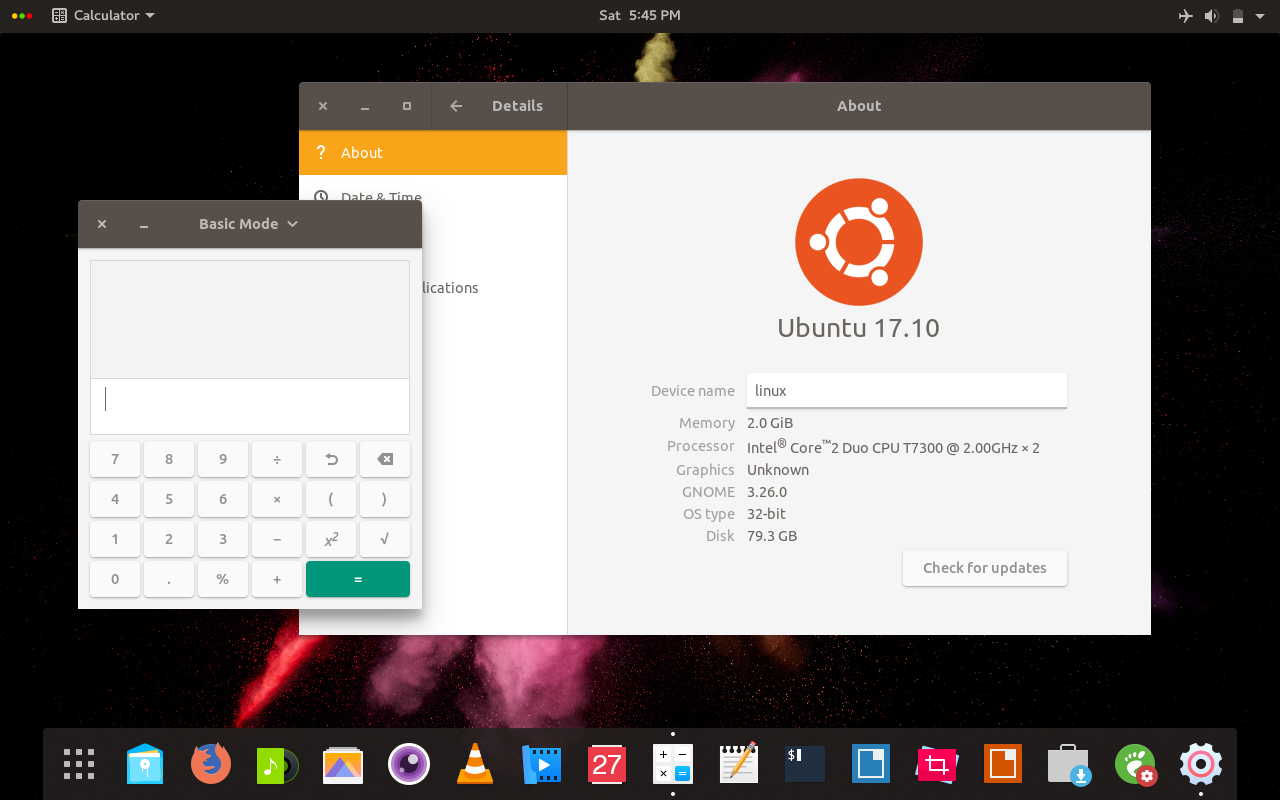1280x800 pixels.
Task: Click the percent key in Calculator
Action: point(223,579)
